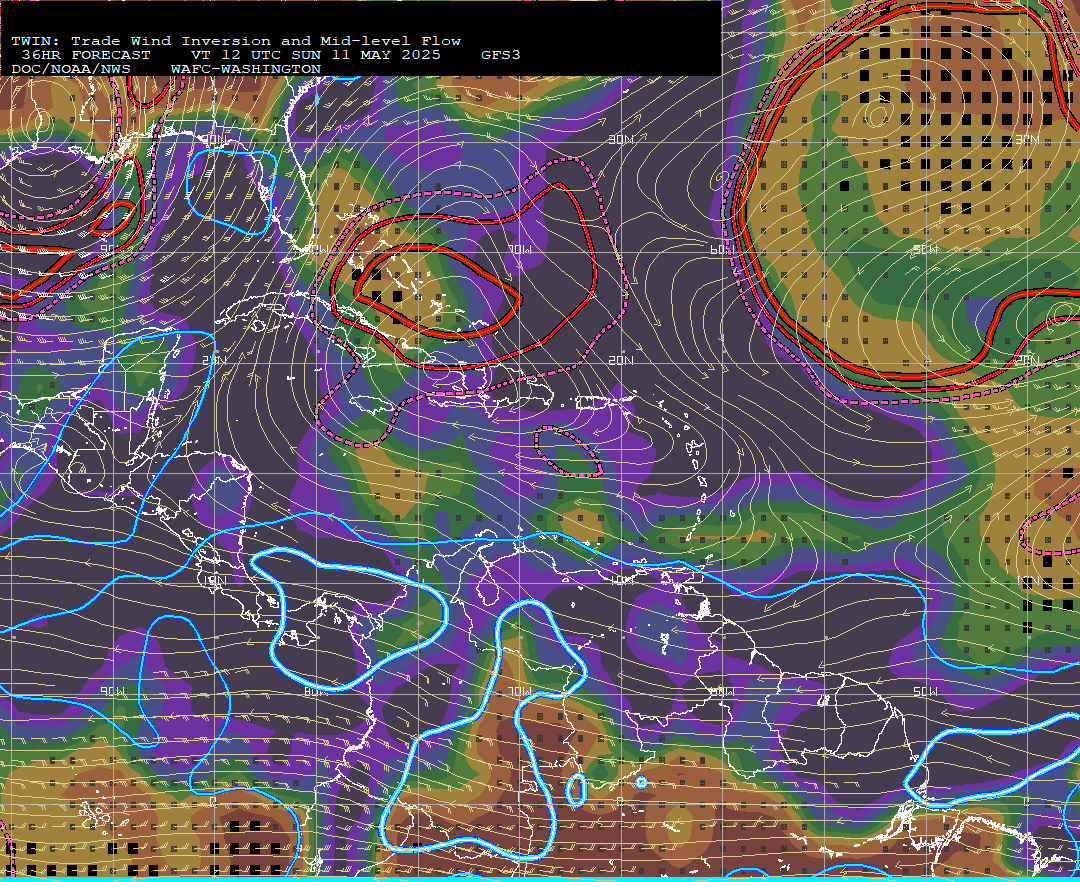Click the title "TWIN: Trade Wind Inversion and Mid-level Flow"
1080x882 pixels.
tap(236, 41)
